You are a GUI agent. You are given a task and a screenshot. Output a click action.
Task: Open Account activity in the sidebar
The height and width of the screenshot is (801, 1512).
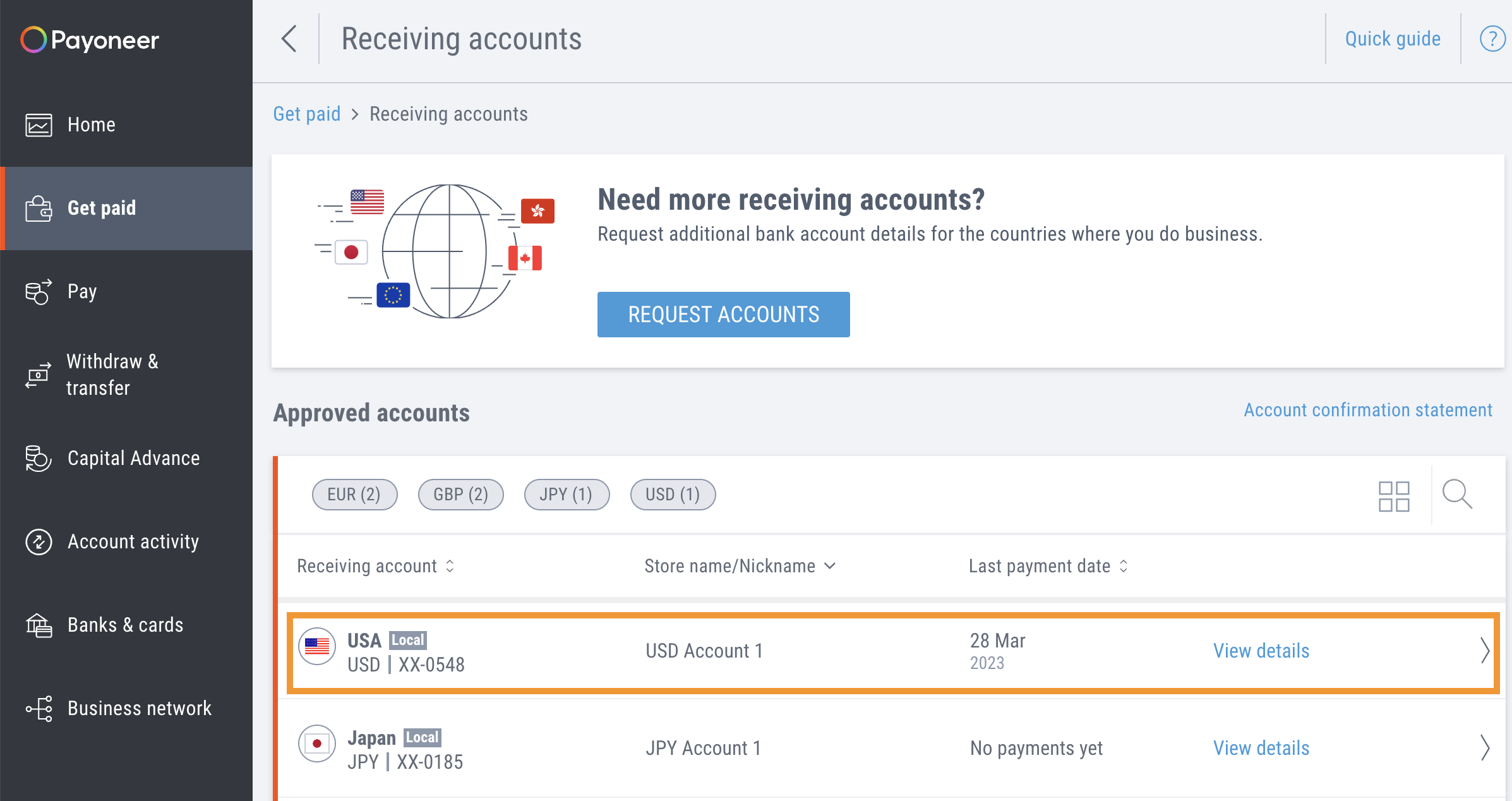(x=133, y=541)
